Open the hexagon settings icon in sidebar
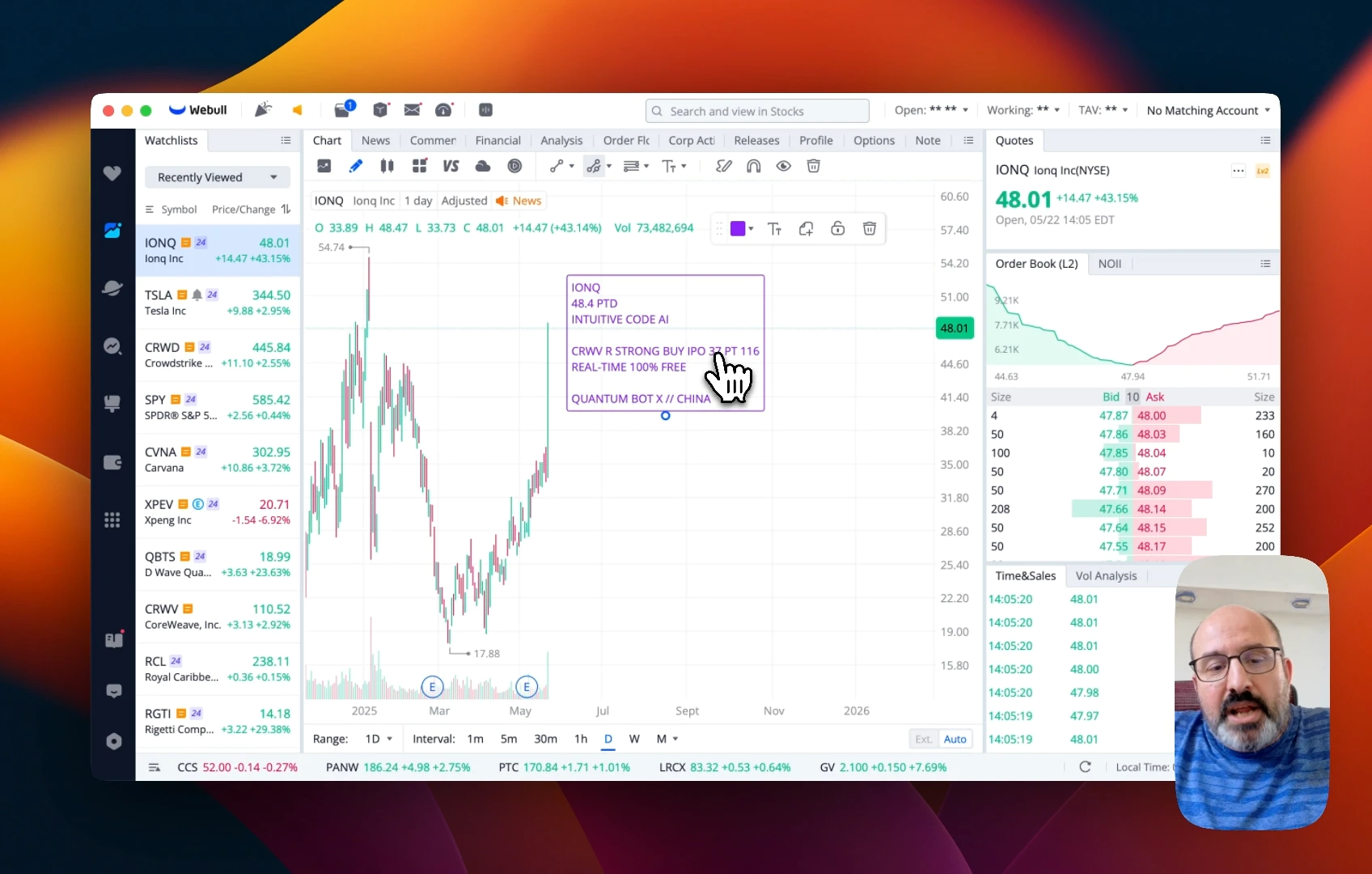The width and height of the screenshot is (1372, 874). 113,741
